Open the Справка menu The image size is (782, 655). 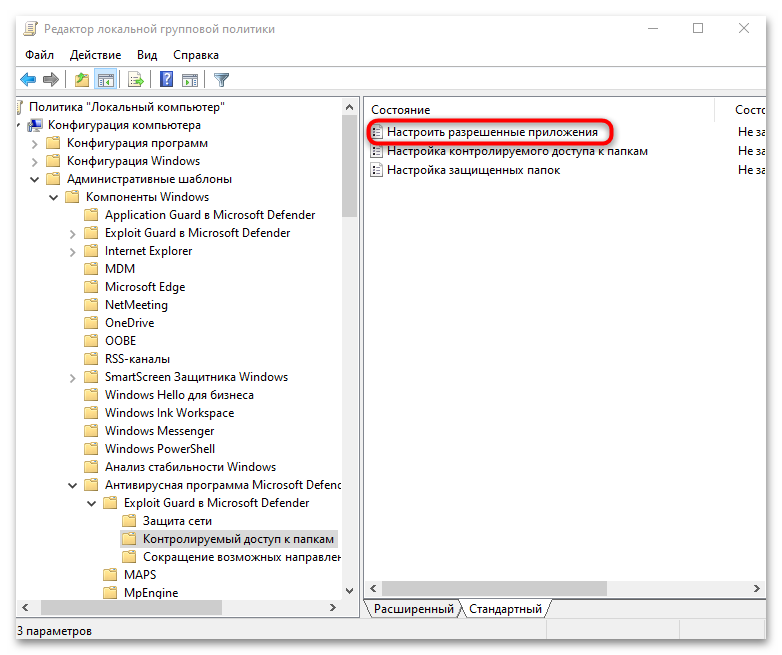pyautogui.click(x=196, y=55)
